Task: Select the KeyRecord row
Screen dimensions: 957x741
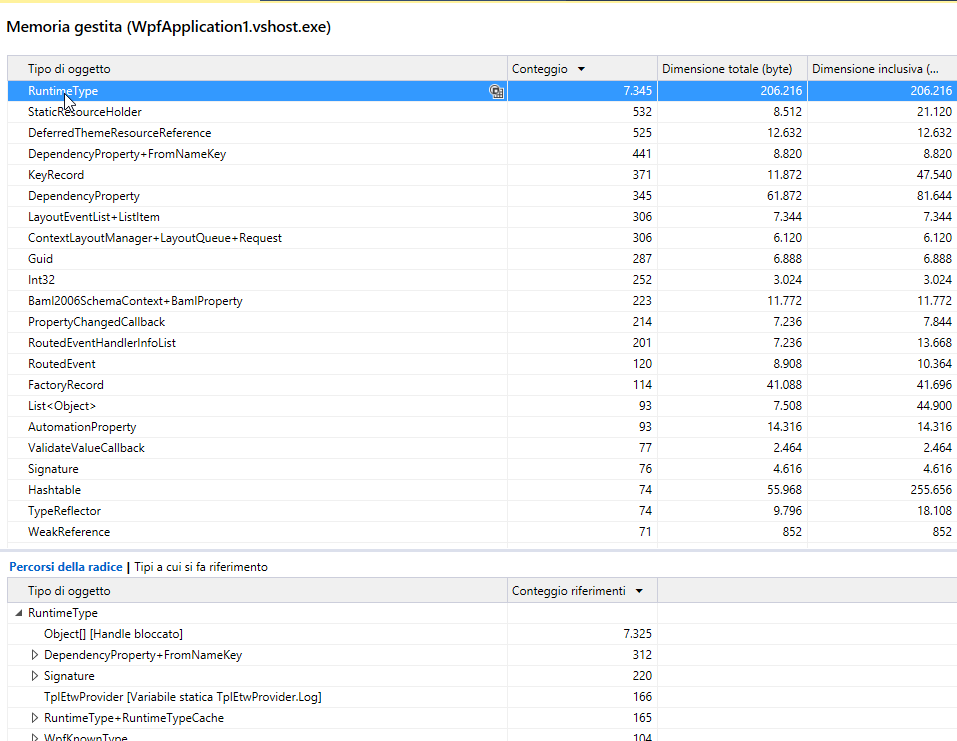Action: point(482,175)
